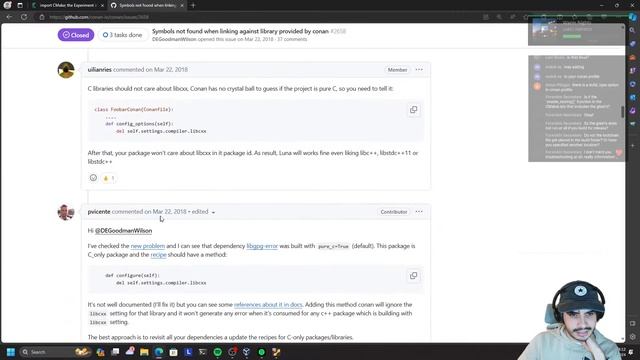Viewport: 640px width, 360px height.
Task: Open the options menu on pvicente's comment
Action: tap(419, 212)
